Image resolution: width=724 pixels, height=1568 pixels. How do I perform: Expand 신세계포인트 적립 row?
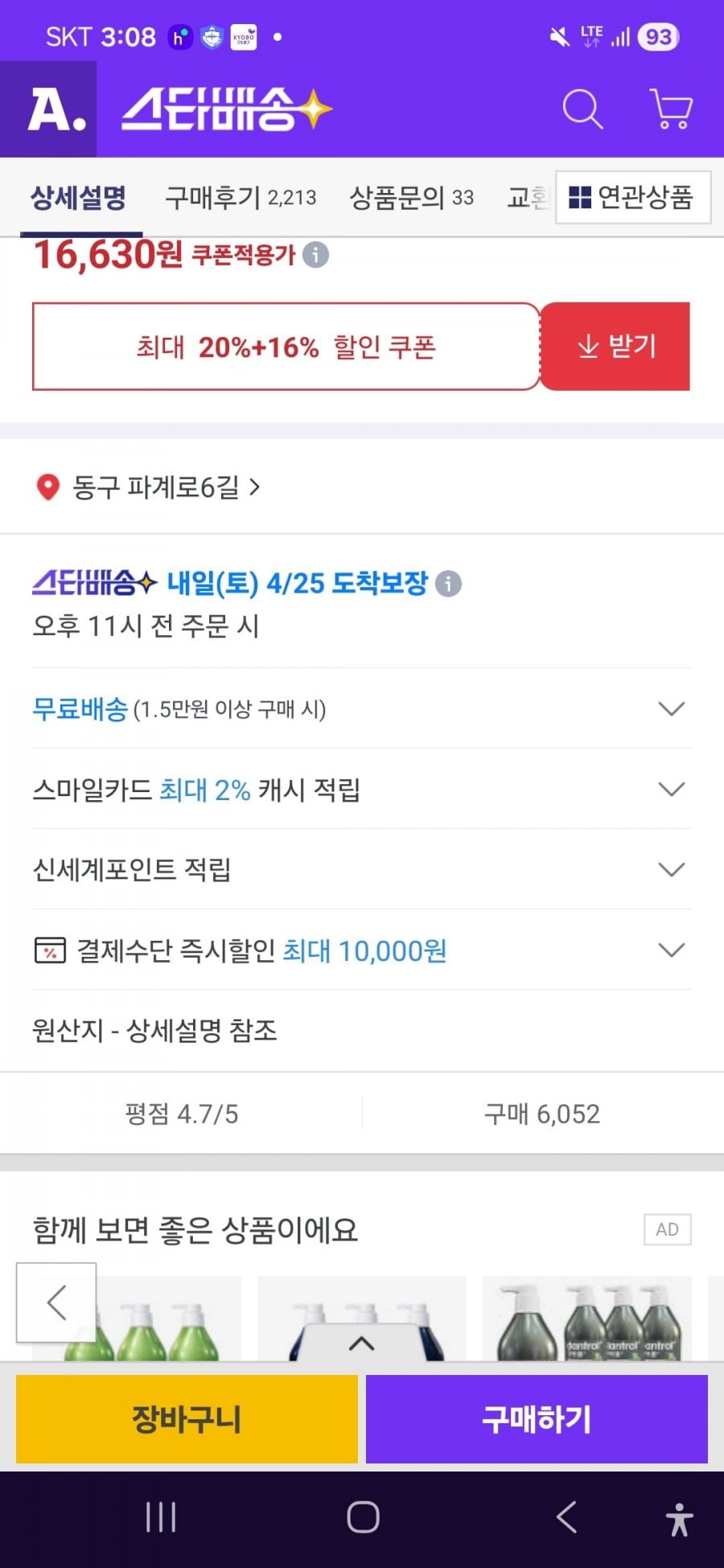[671, 869]
